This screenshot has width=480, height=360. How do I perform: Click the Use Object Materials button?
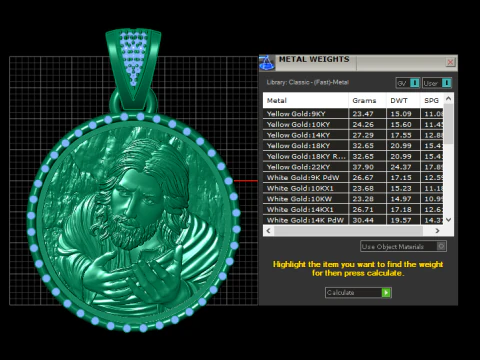(x=403, y=247)
